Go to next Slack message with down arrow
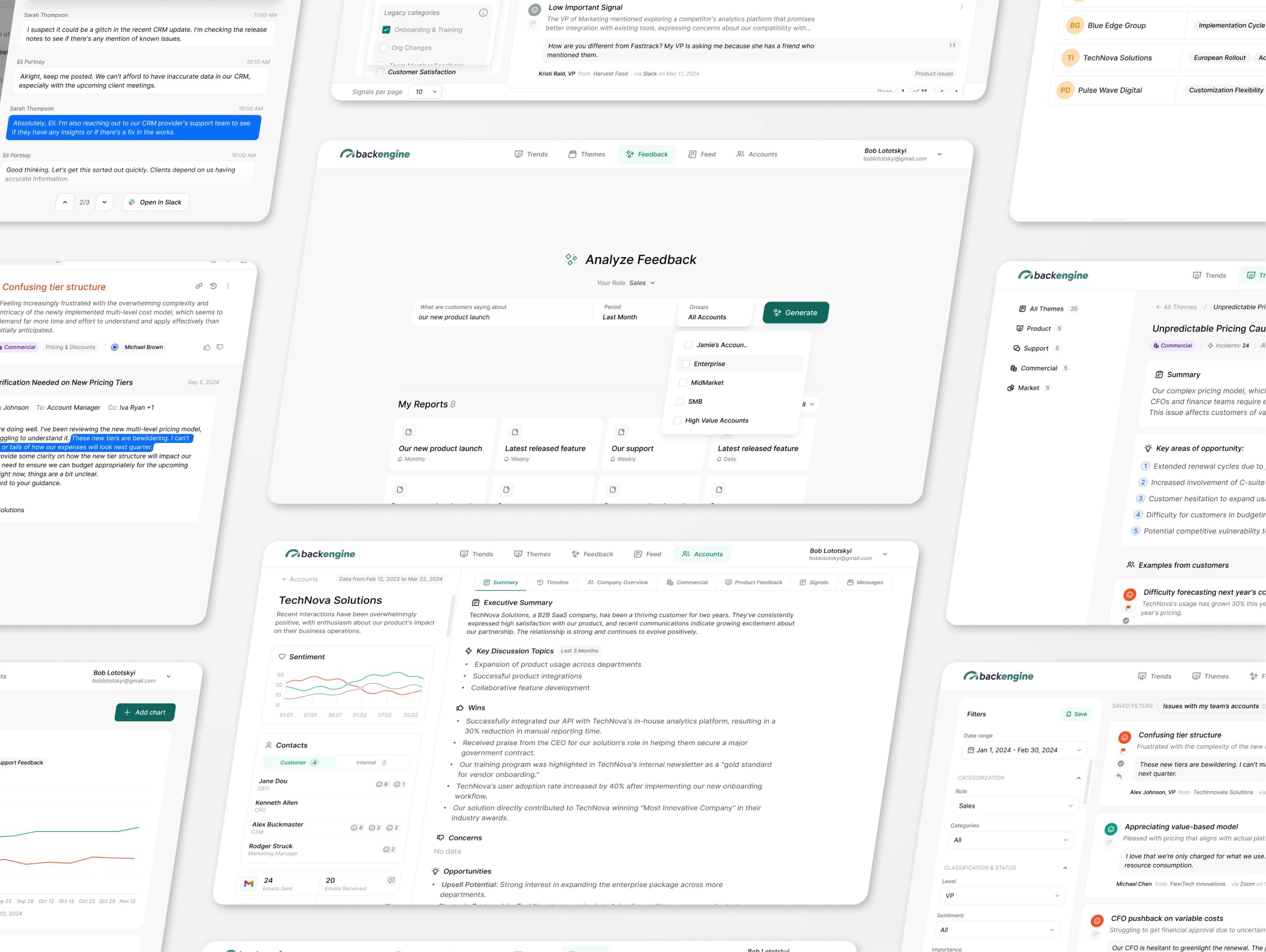1266x952 pixels. [x=104, y=202]
